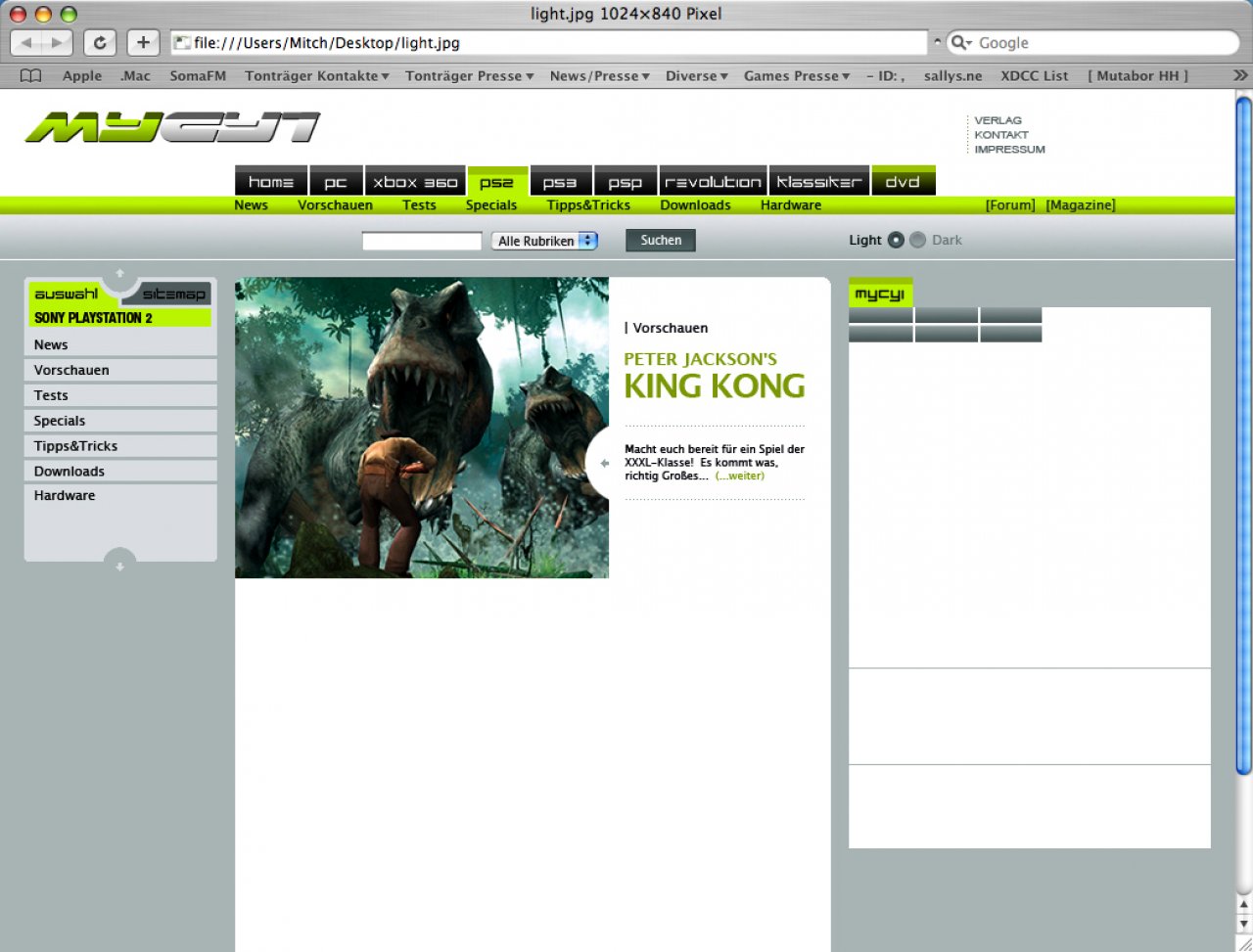
Task: Open Magazine link in green bar
Action: tap(1081, 205)
